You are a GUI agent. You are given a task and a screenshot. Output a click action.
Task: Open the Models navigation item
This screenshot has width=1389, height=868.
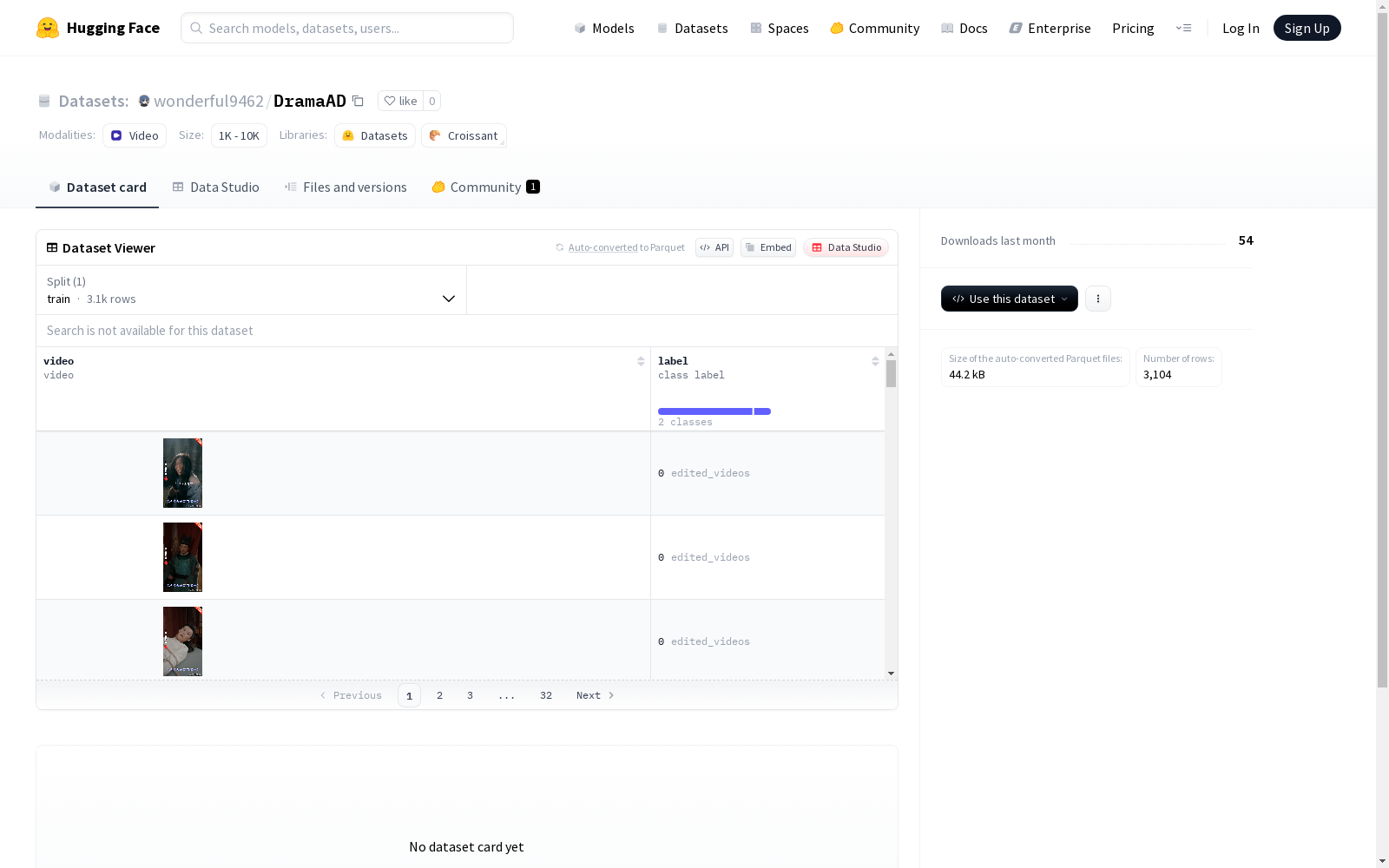click(604, 28)
